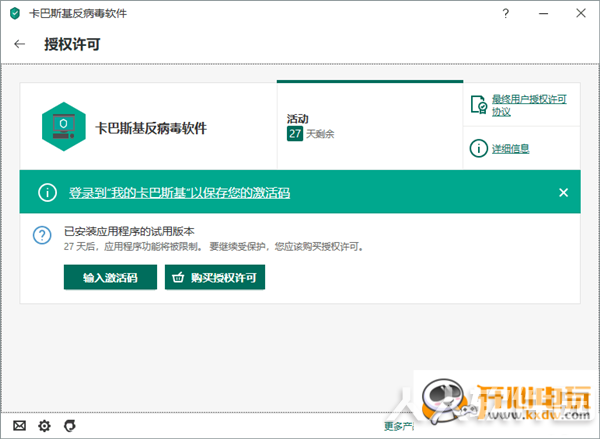Click the 活动 status label
Viewport: 600px width, 439px height.
[x=297, y=119]
